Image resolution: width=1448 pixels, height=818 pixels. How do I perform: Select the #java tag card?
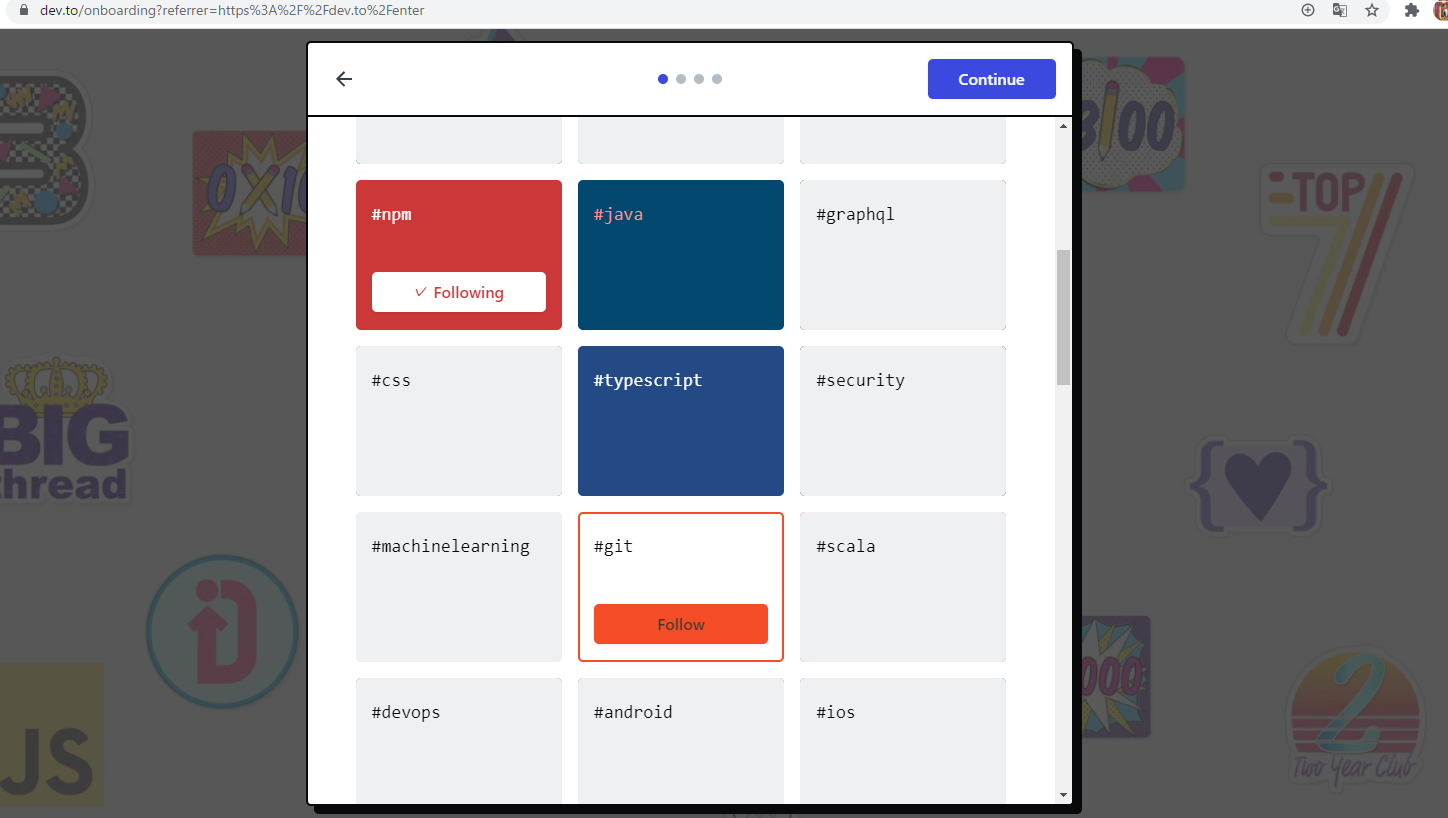coord(681,255)
